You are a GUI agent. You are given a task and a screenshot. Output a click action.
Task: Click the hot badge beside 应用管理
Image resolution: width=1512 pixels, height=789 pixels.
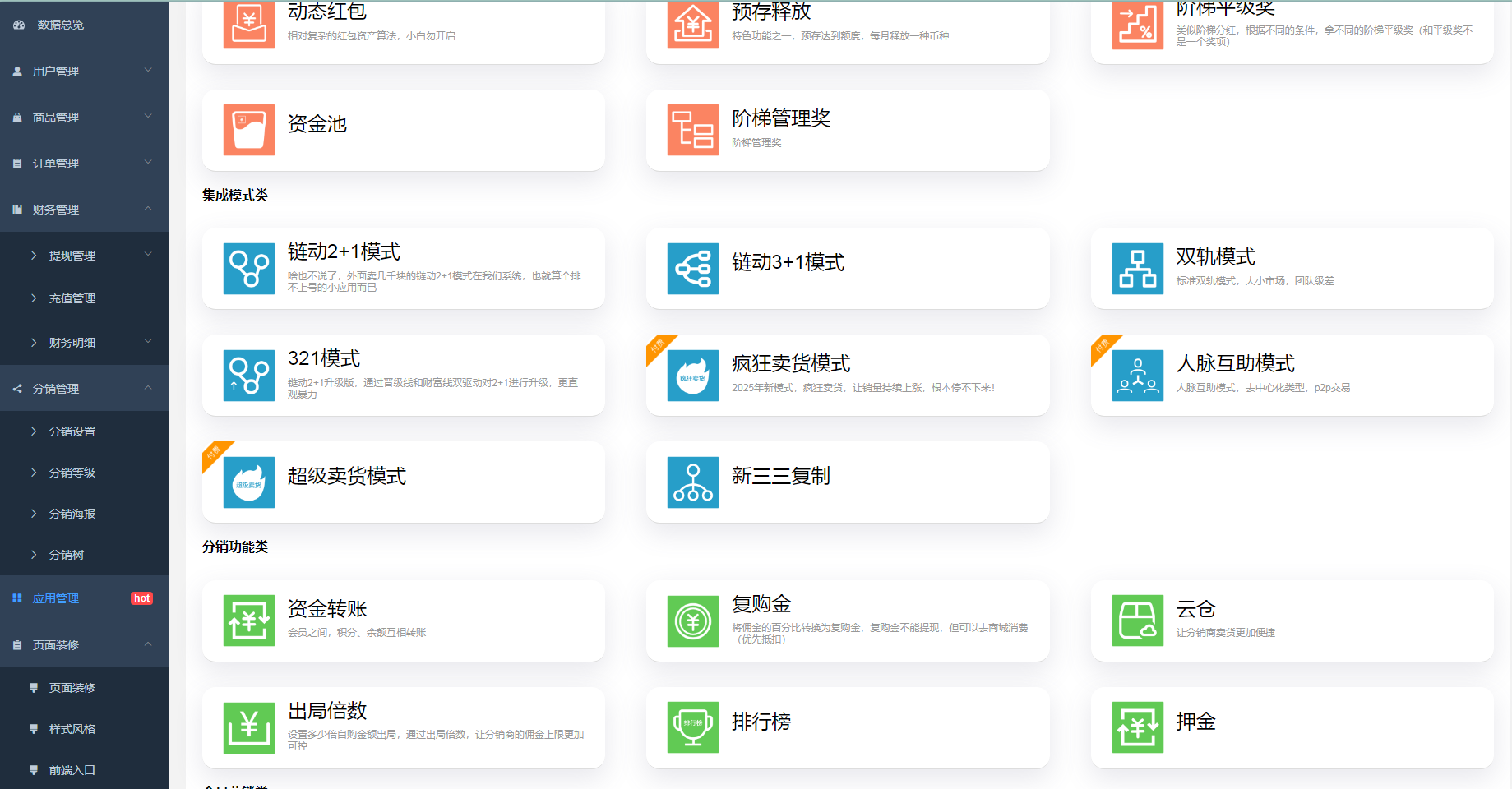point(141,598)
